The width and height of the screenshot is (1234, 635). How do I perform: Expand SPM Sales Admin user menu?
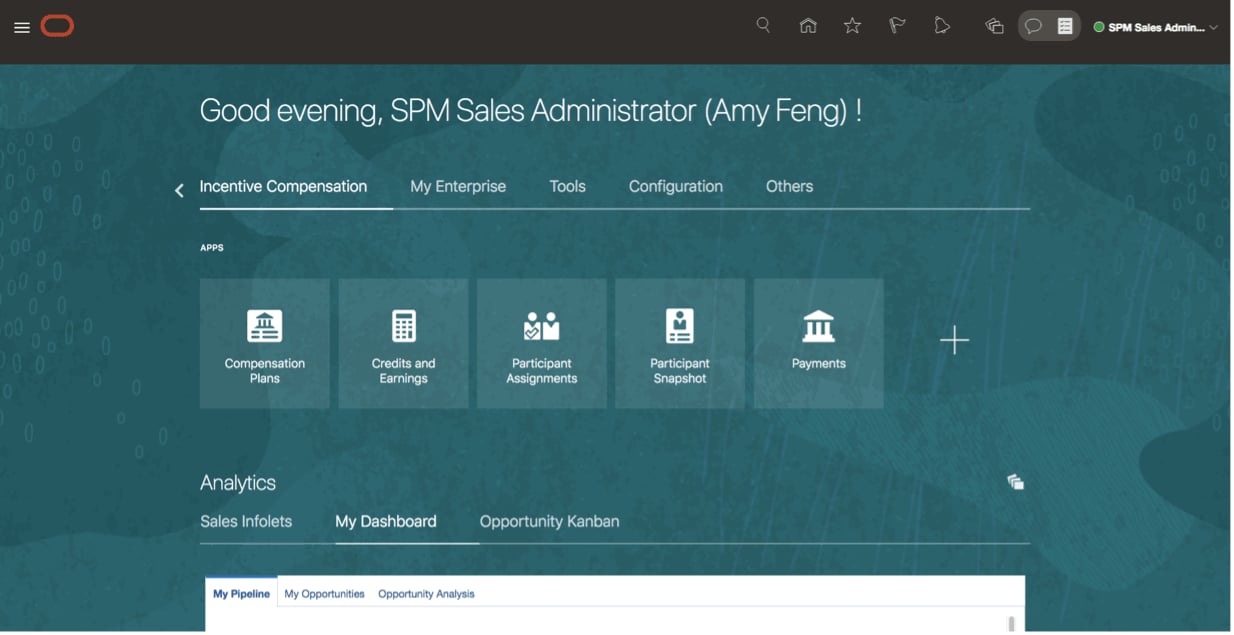tap(1156, 27)
